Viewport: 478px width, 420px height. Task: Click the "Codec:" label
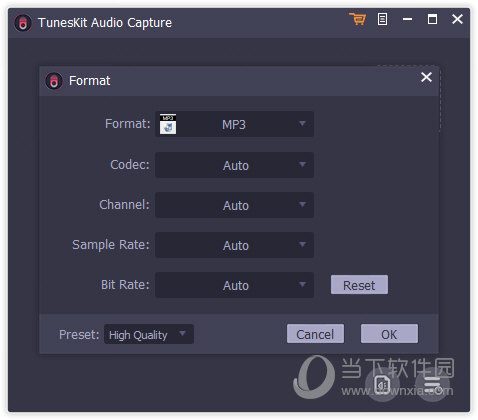130,165
